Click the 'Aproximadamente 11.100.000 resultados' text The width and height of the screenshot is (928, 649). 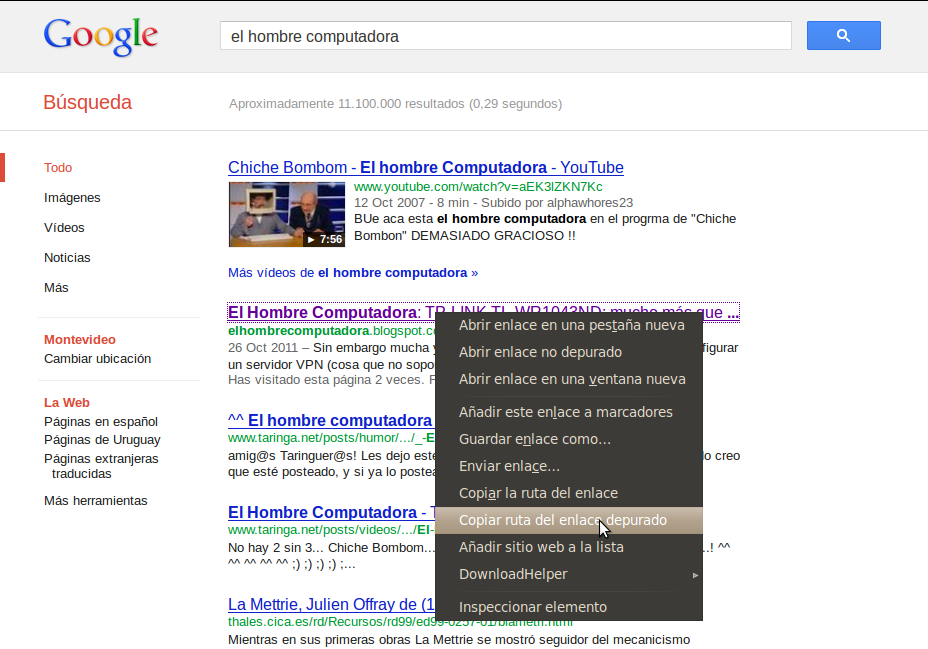pos(395,104)
